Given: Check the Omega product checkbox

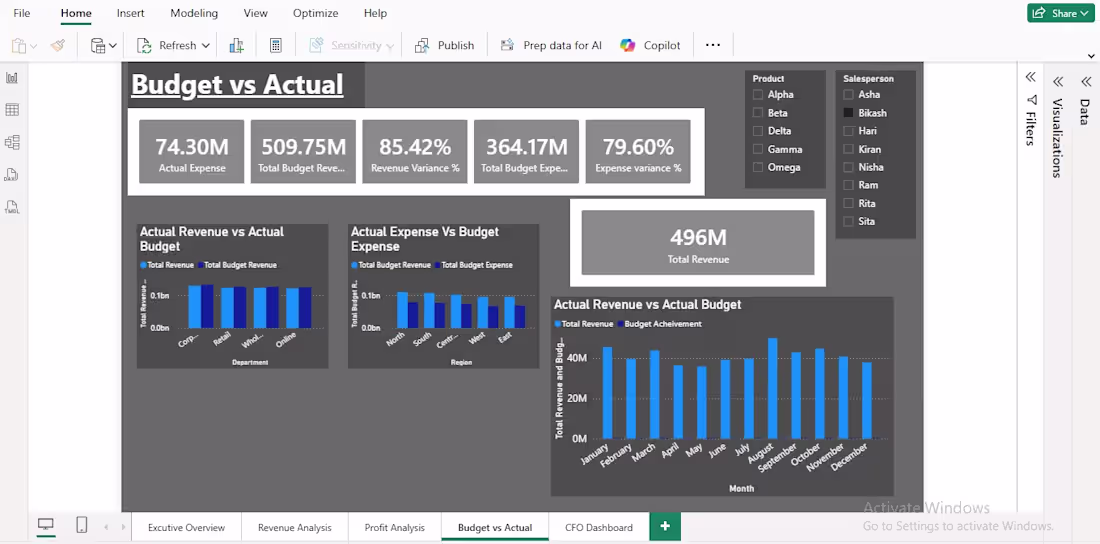Looking at the screenshot, I should (758, 167).
